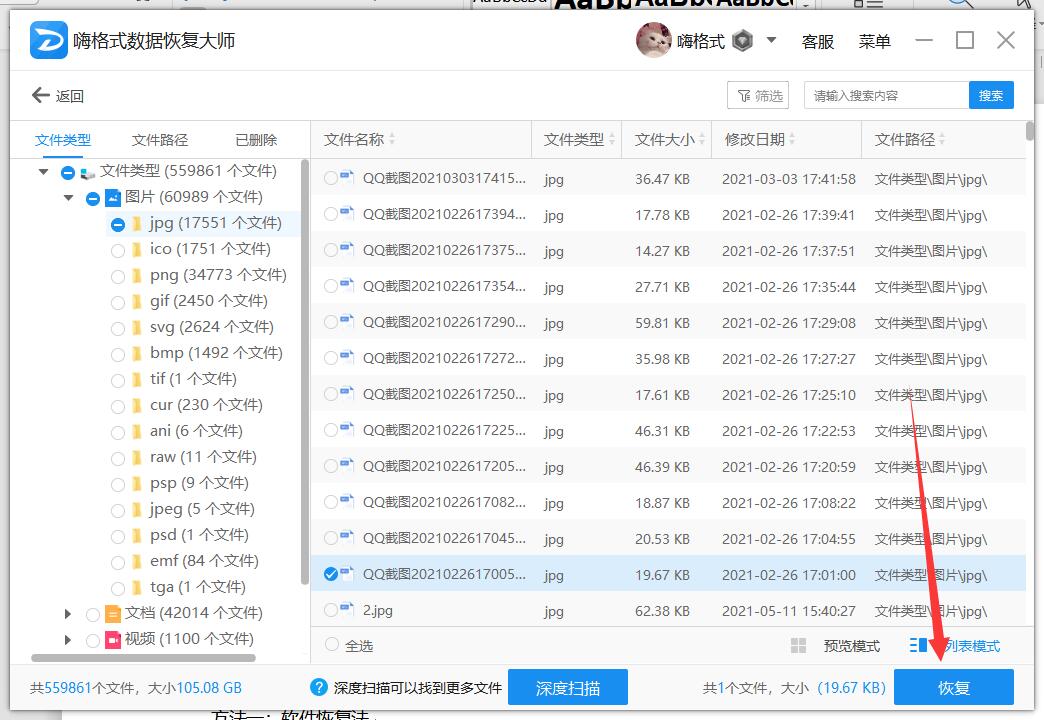This screenshot has width=1044, height=720.
Task: Click the raw folder icon
Action: pyautogui.click(x=136, y=457)
